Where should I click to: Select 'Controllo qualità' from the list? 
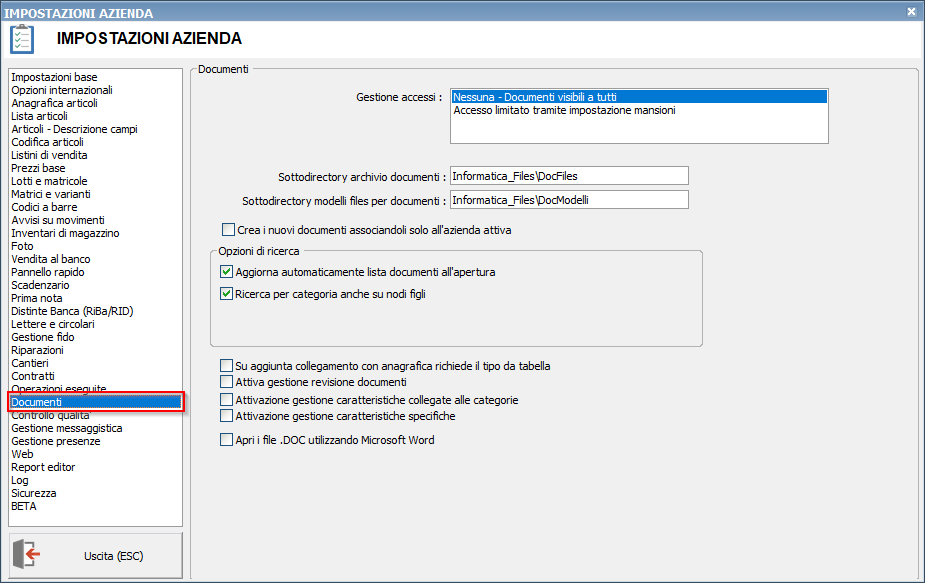[x=50, y=415]
